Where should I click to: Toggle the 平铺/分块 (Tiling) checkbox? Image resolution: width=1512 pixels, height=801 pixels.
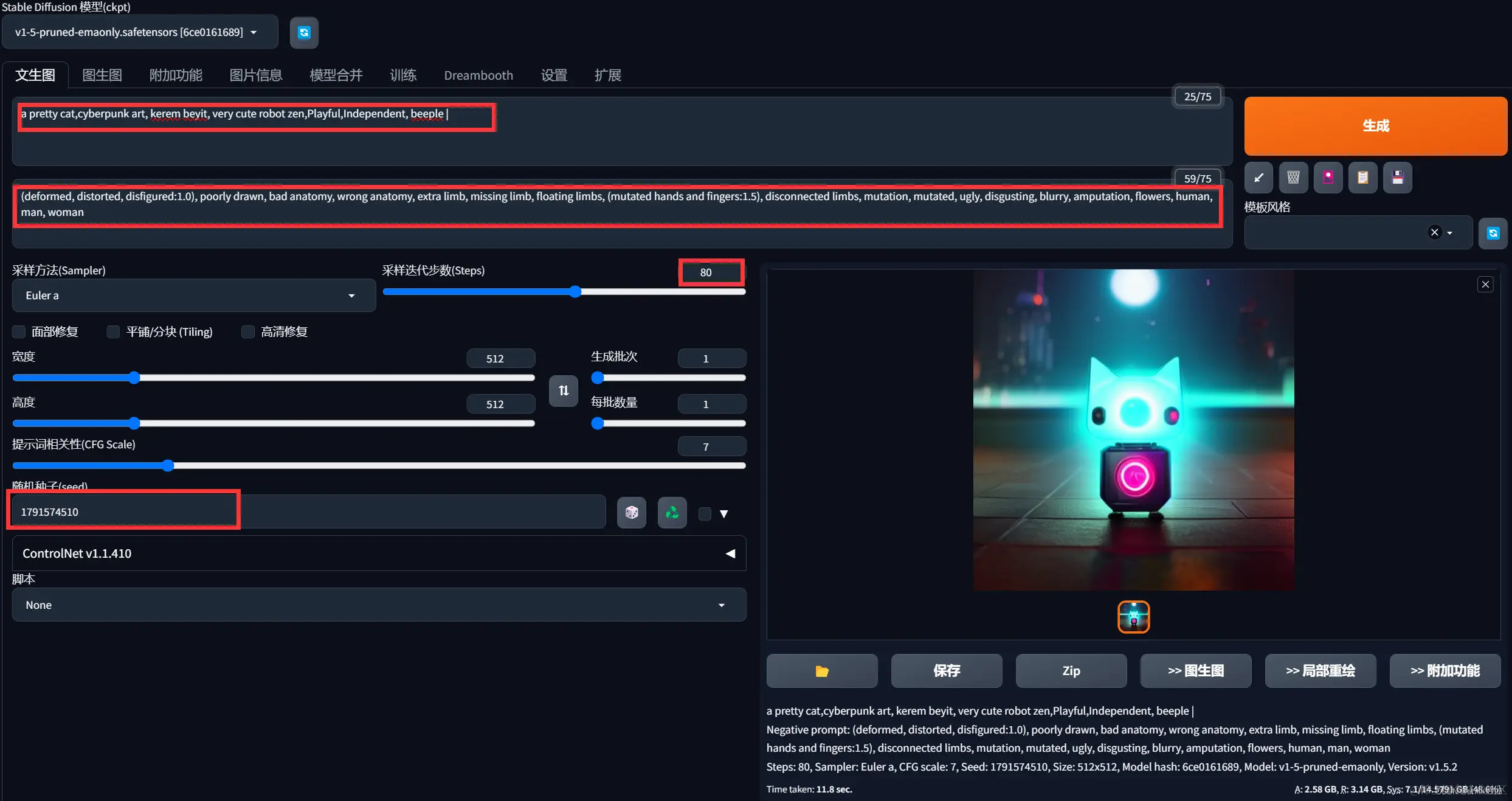click(x=113, y=331)
